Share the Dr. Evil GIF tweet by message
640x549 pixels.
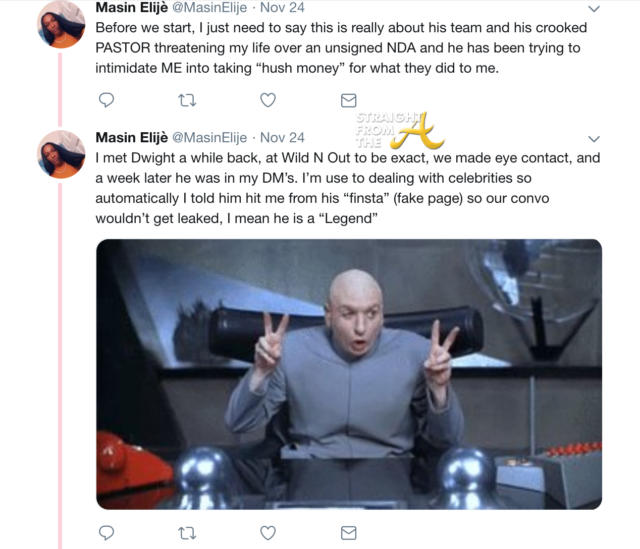point(349,533)
